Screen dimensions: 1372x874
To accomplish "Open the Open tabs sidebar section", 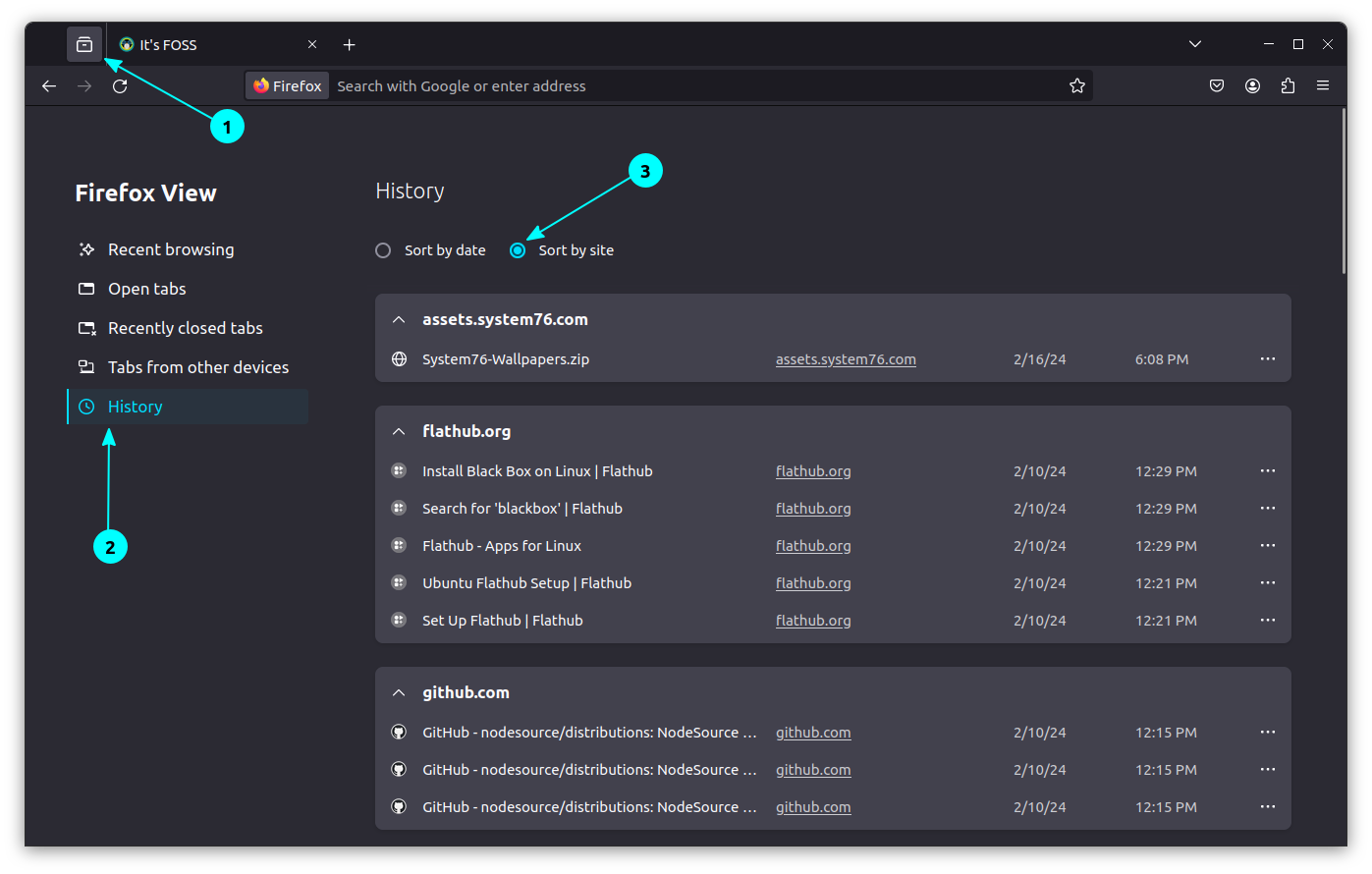I will tap(144, 288).
